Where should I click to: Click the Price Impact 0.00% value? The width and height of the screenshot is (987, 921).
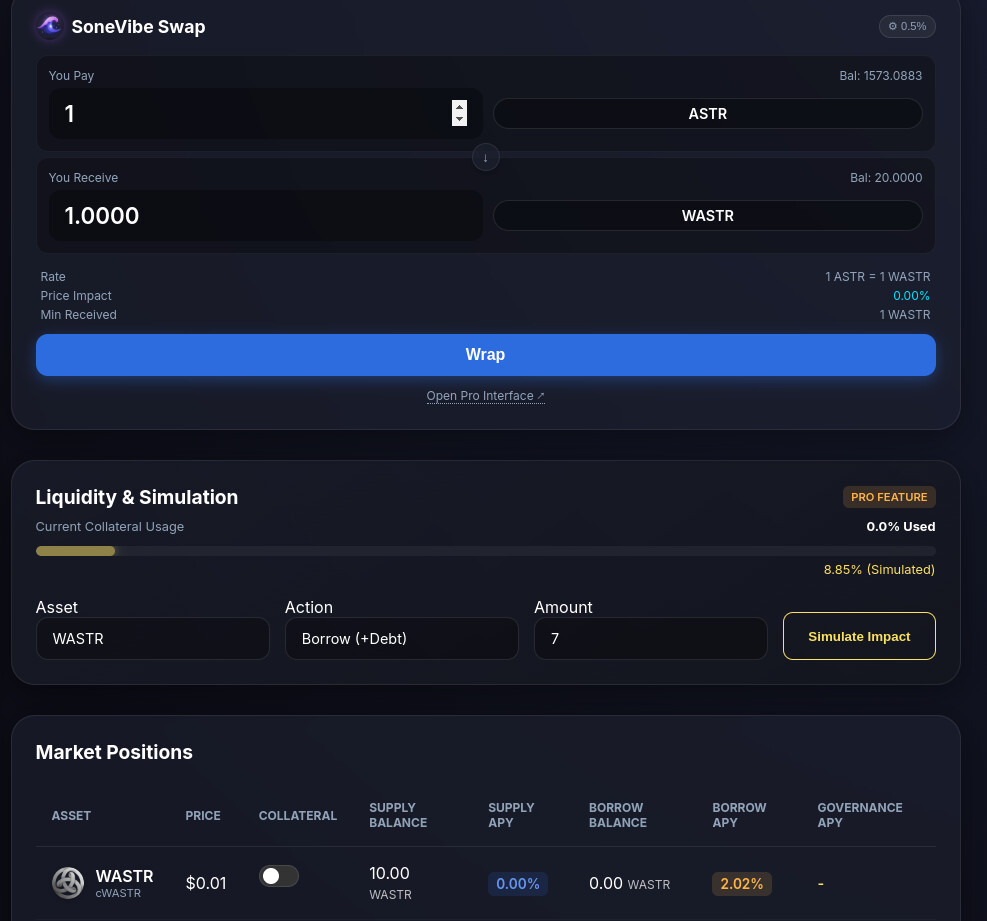point(911,296)
